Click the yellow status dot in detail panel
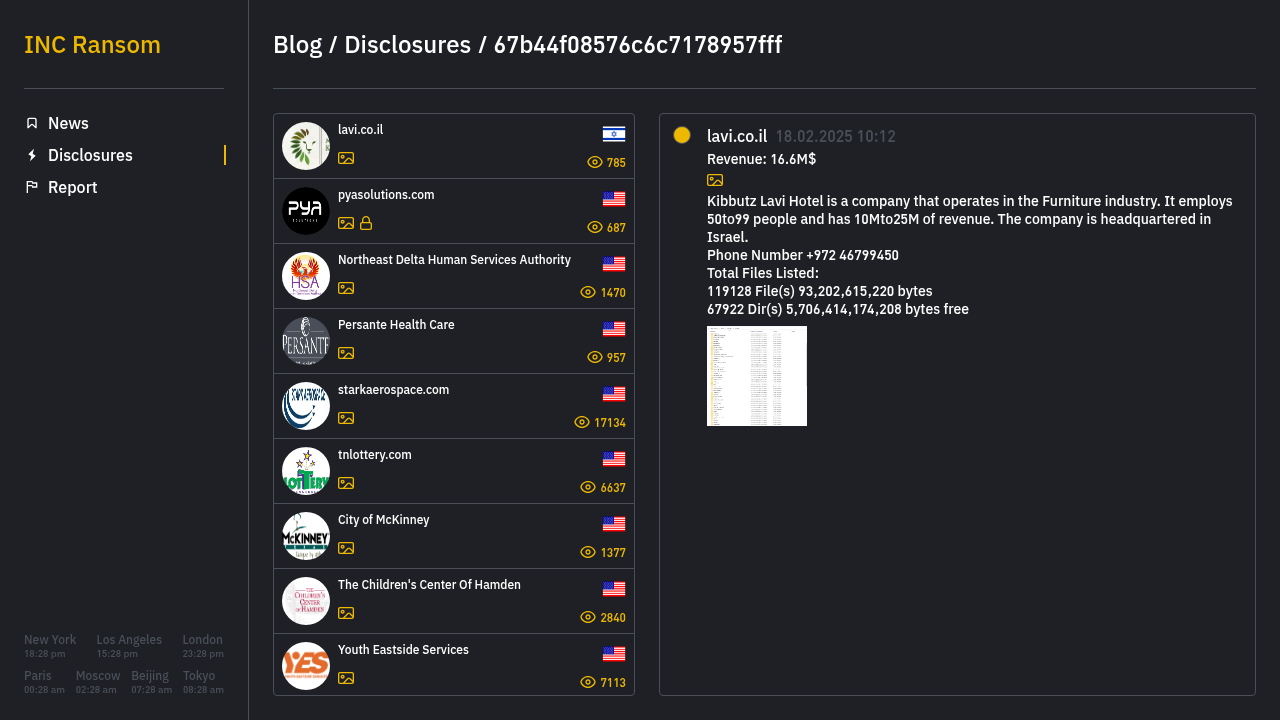Viewport: 1280px width, 720px height. tap(682, 135)
